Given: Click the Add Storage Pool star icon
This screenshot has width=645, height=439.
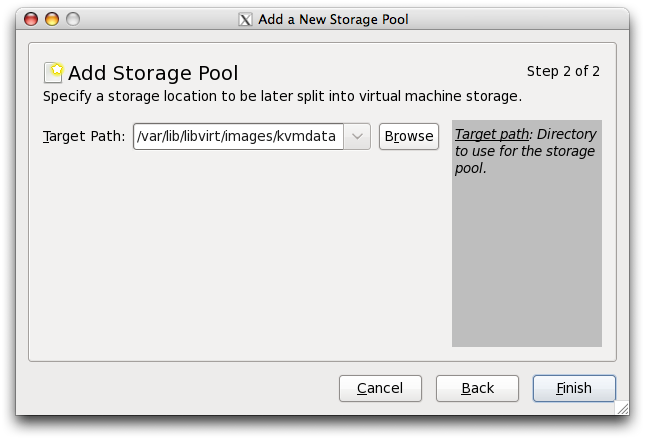Looking at the screenshot, I should (x=54, y=72).
